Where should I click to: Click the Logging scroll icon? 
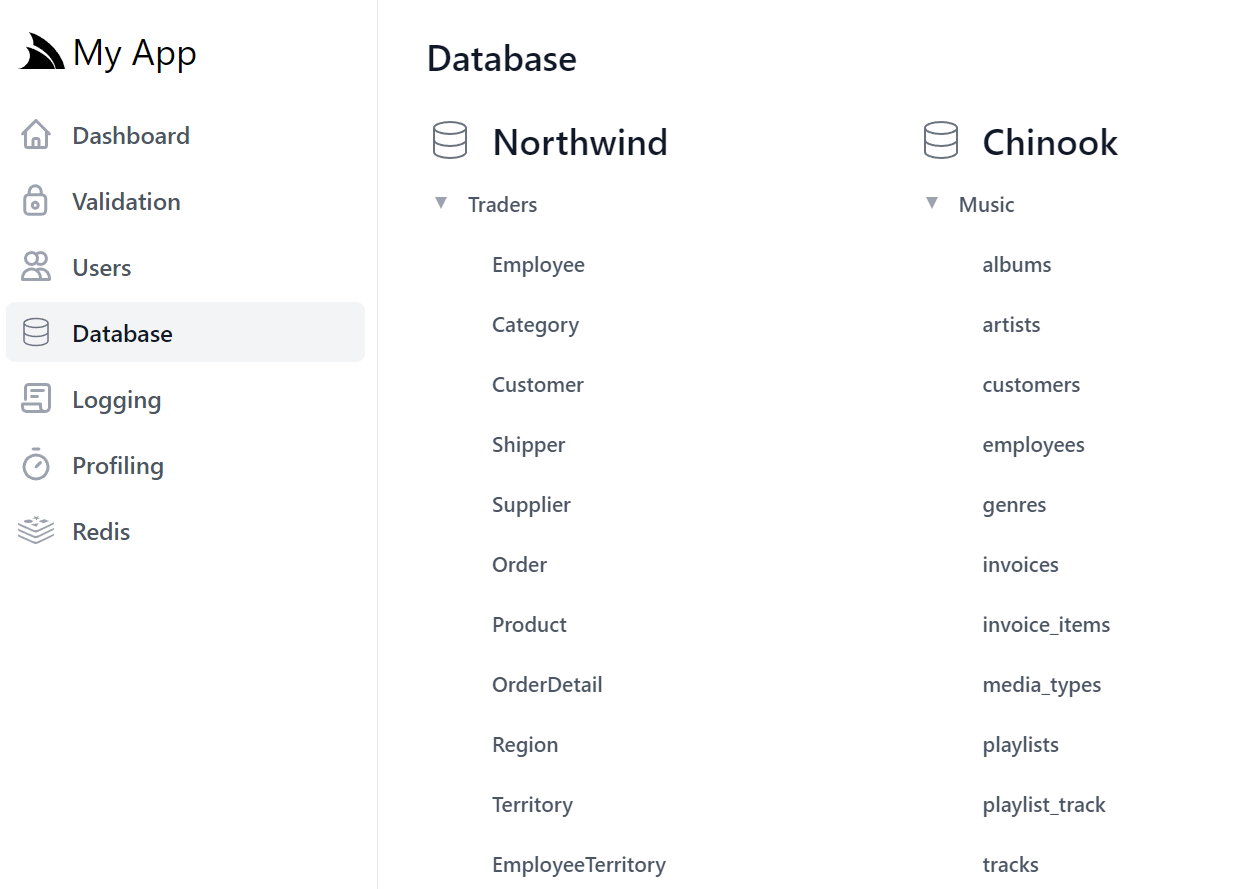(36, 399)
